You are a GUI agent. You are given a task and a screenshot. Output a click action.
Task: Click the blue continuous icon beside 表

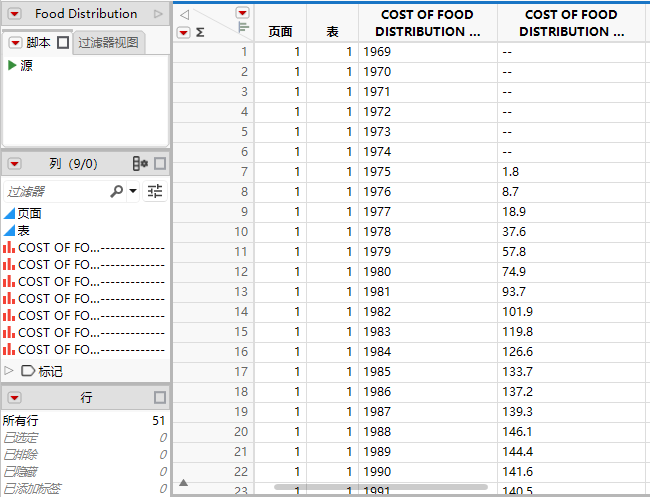tap(10, 230)
